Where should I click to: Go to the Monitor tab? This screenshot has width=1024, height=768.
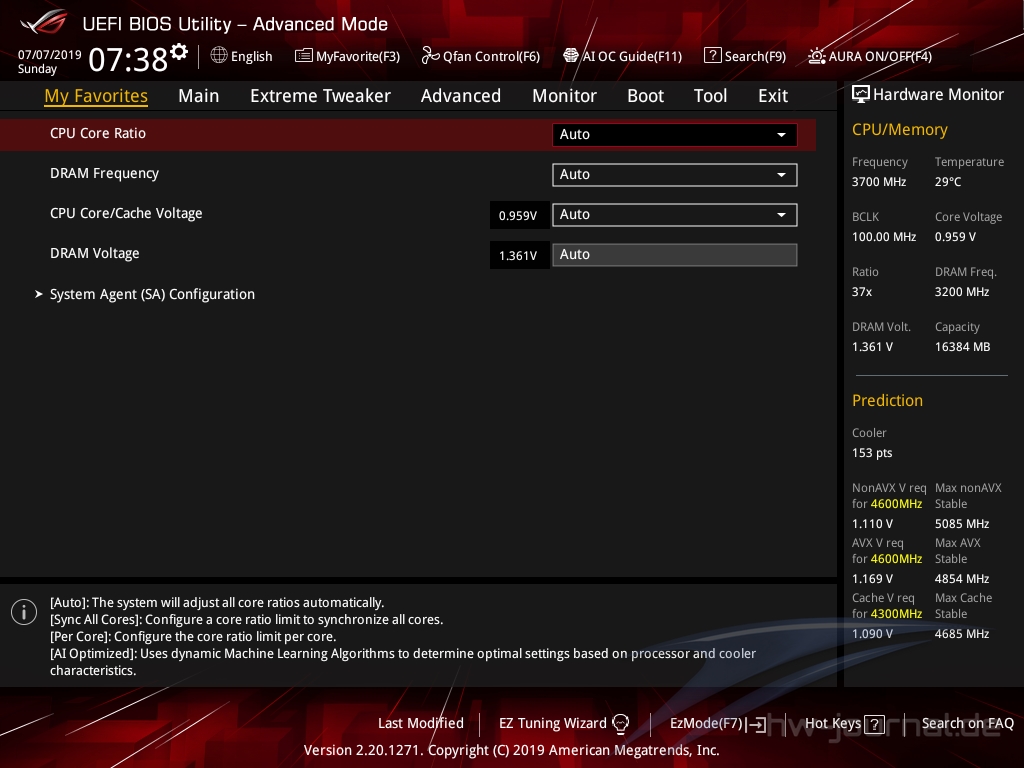click(x=564, y=96)
